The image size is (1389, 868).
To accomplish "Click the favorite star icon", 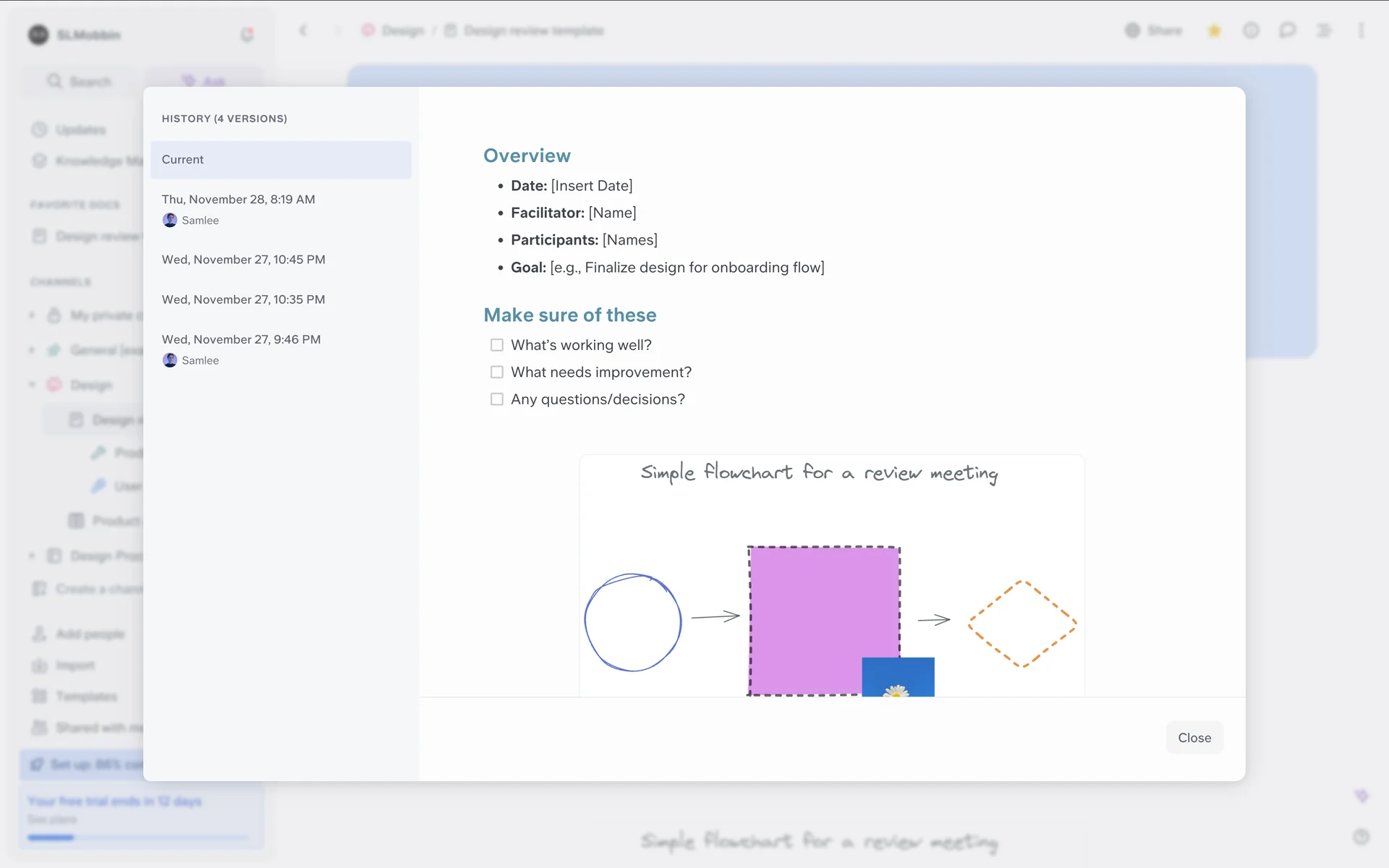I will pos(1214,30).
